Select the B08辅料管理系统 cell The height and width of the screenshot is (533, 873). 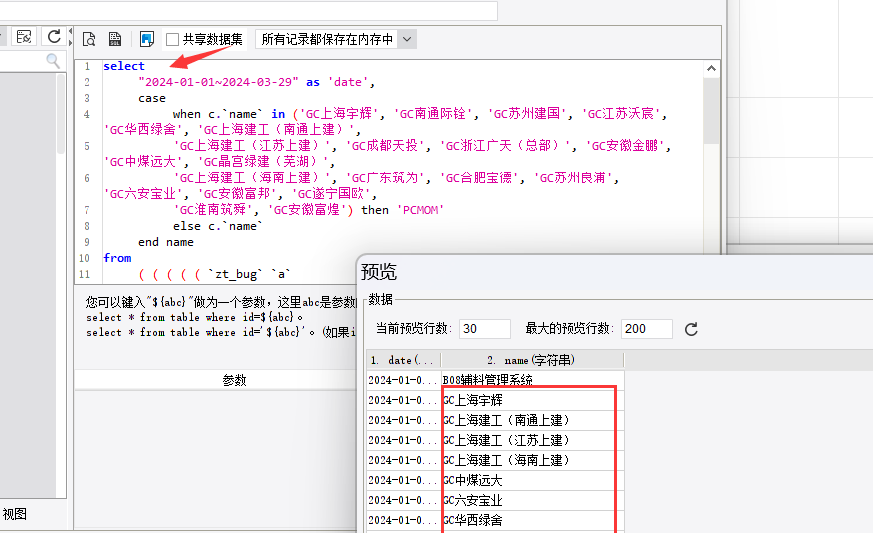click(x=532, y=380)
